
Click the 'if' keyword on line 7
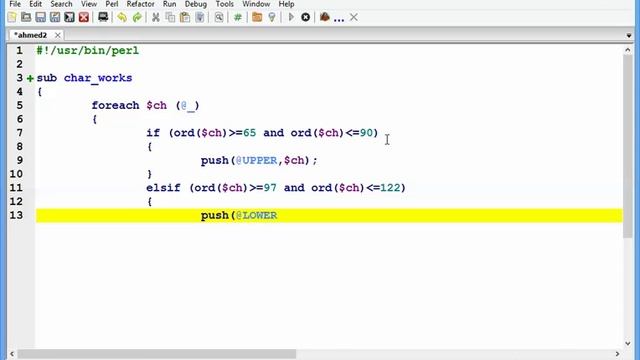pyautogui.click(x=153, y=133)
